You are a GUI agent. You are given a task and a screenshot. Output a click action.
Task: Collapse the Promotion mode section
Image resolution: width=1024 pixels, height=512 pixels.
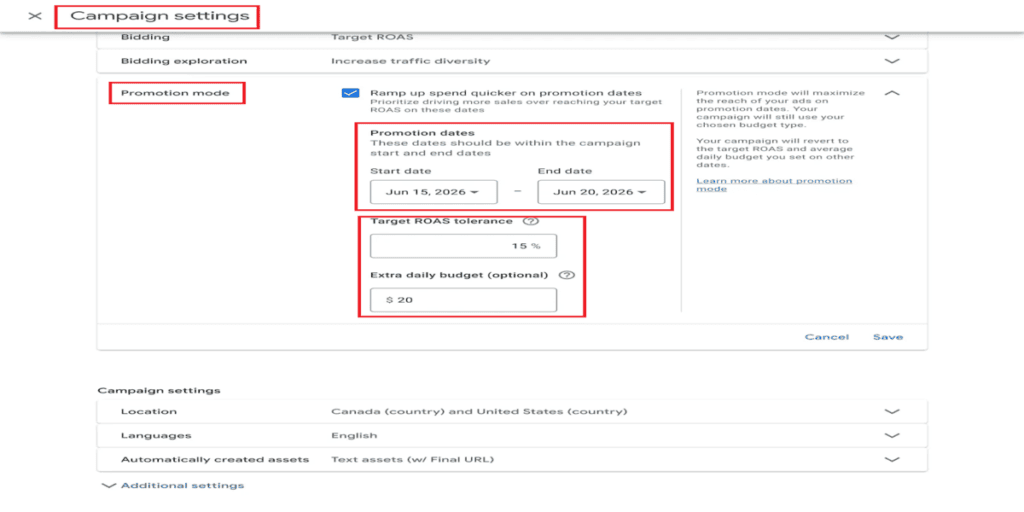tap(891, 93)
